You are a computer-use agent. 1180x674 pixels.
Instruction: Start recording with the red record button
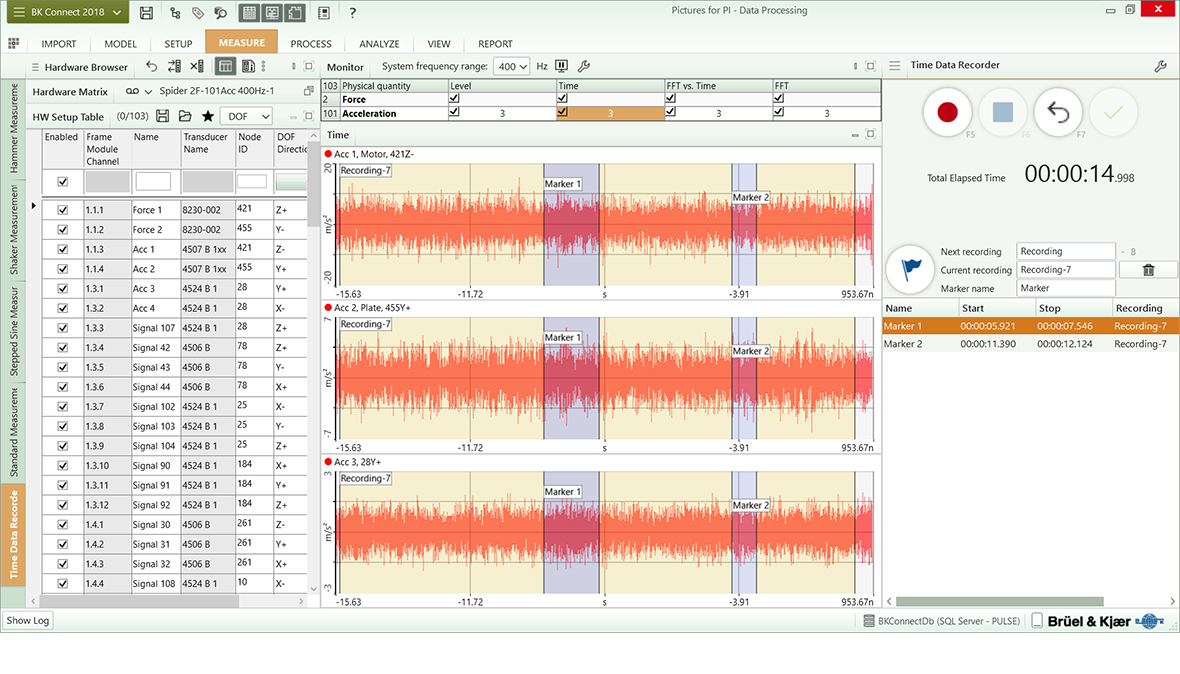click(947, 113)
